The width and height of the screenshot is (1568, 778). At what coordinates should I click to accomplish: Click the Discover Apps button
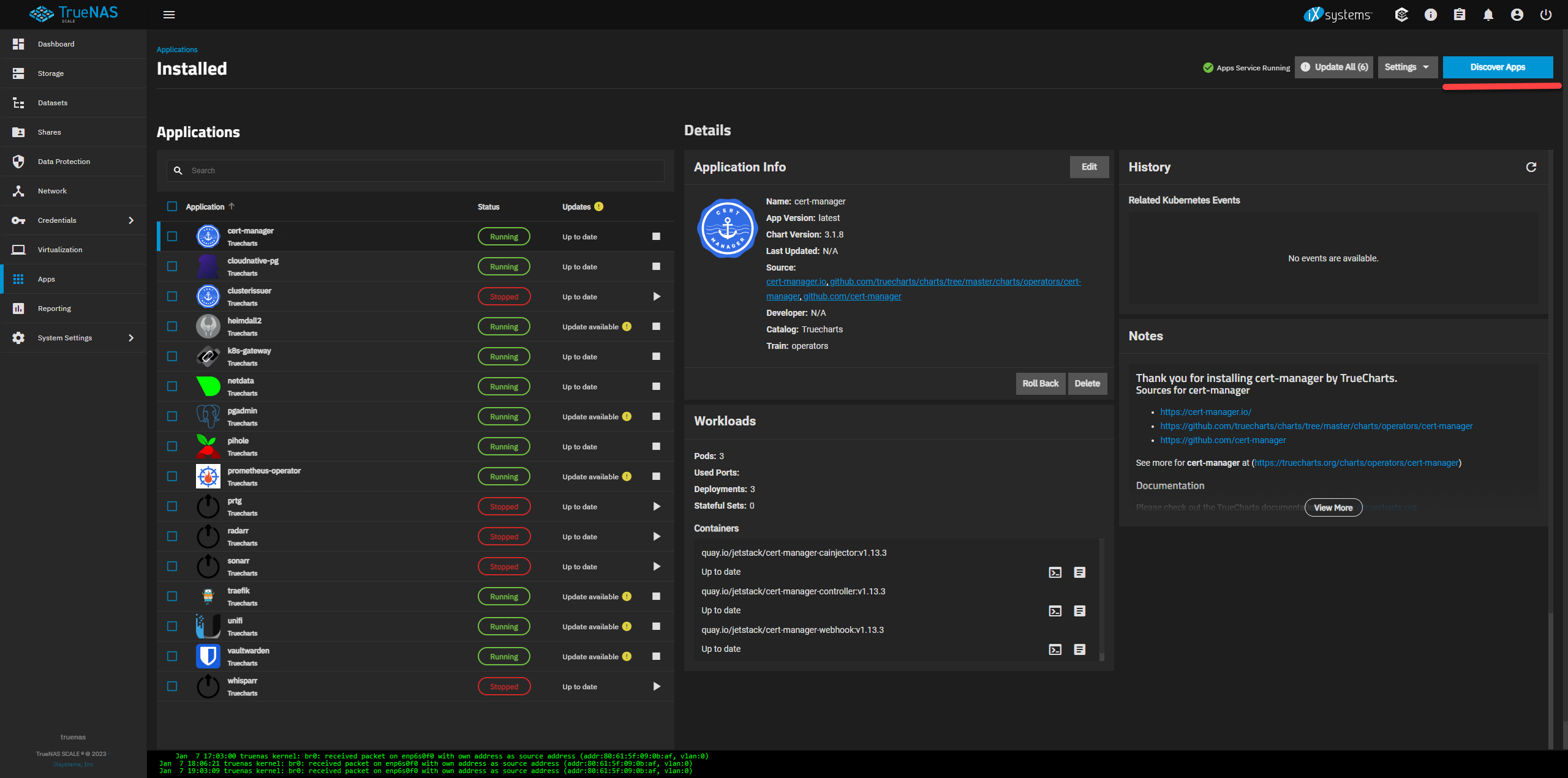pos(1498,67)
